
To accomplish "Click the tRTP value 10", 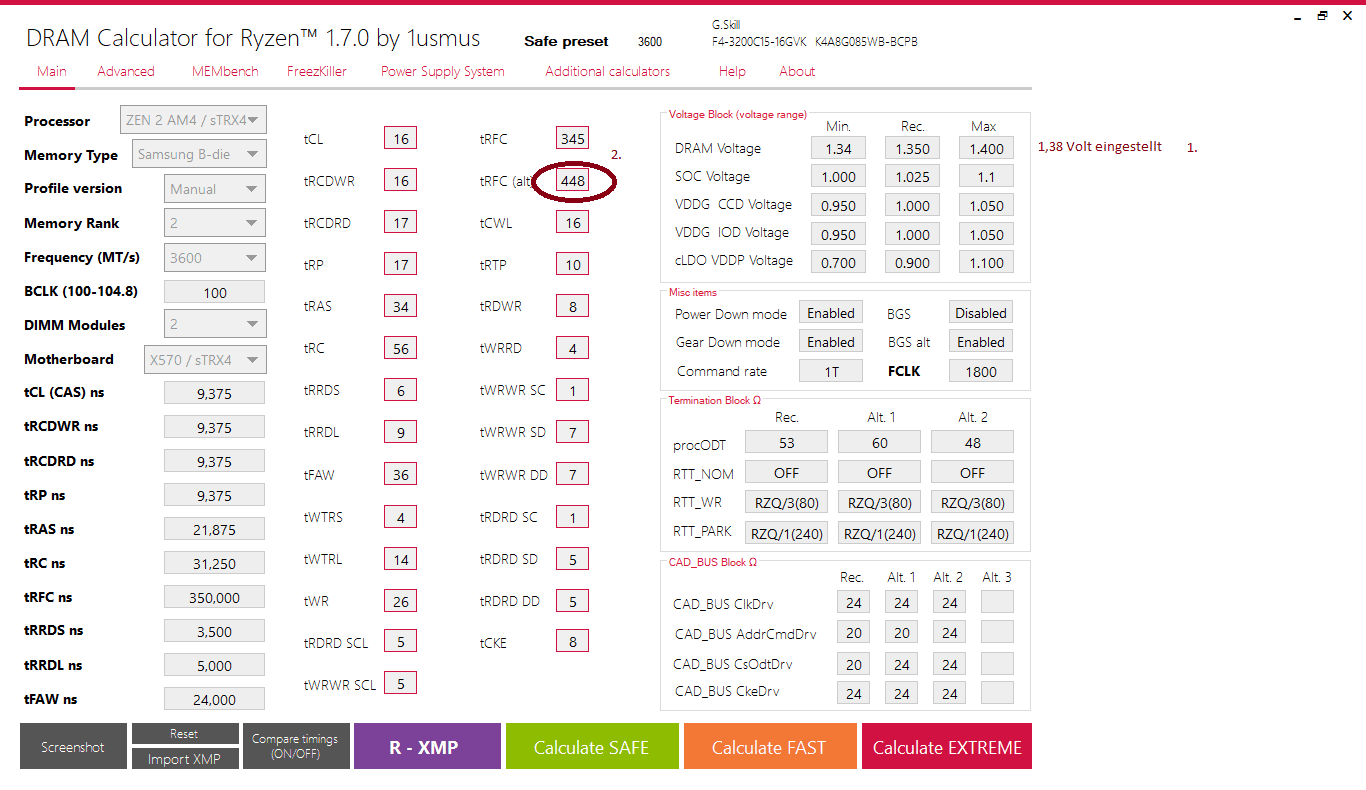I will 572,264.
